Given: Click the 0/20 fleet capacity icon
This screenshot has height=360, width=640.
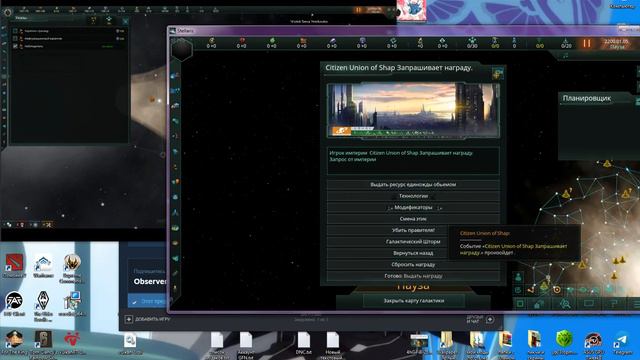Looking at the screenshot, I should click(x=566, y=40).
